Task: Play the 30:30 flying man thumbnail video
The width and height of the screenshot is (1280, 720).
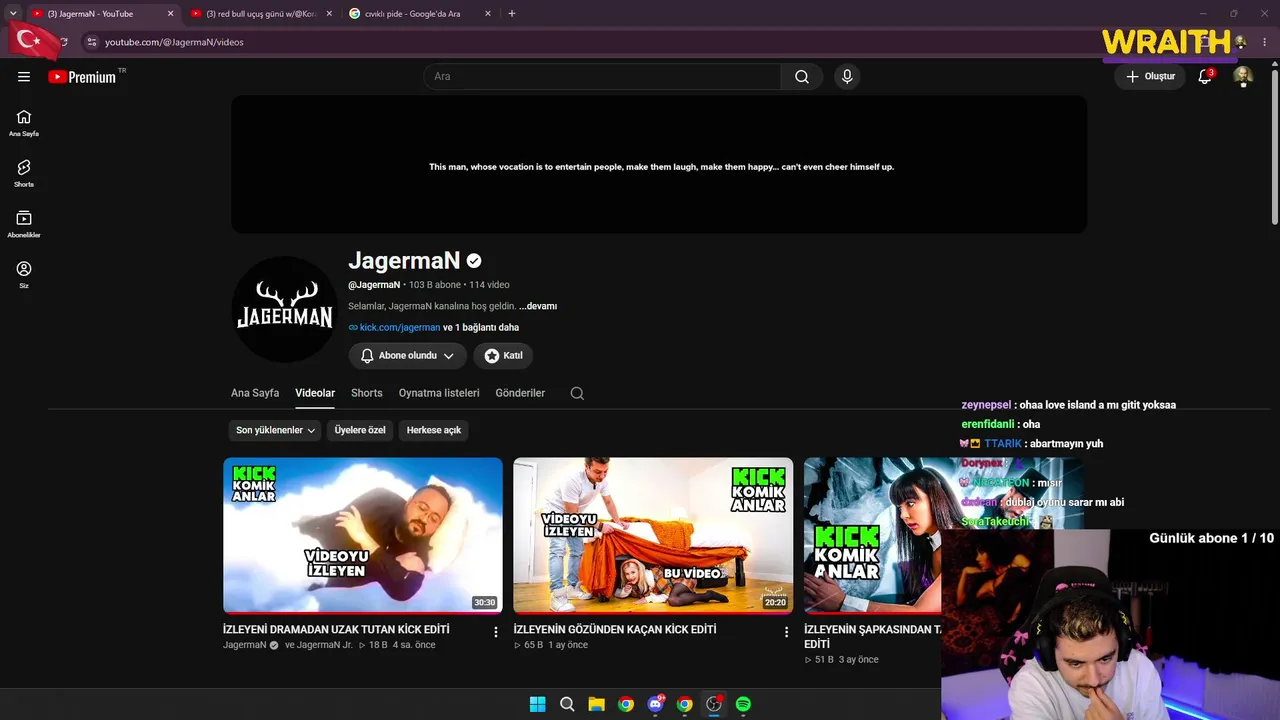Action: click(x=363, y=535)
